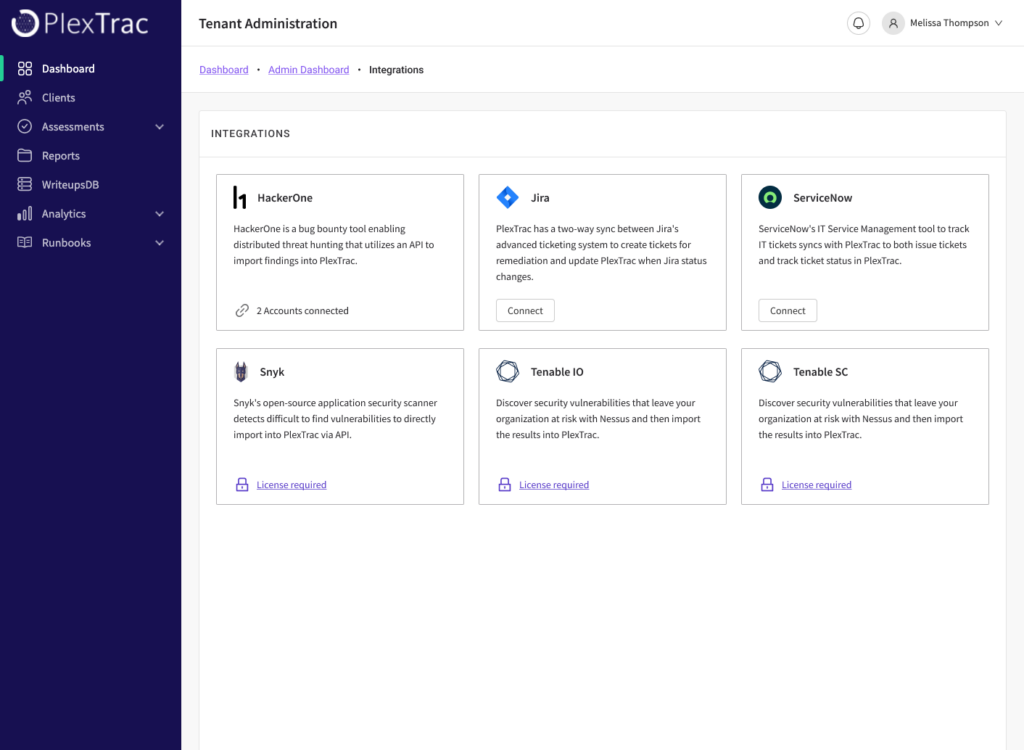This screenshot has width=1024, height=750.
Task: Click the HackerOne logo icon
Action: [x=240, y=197]
